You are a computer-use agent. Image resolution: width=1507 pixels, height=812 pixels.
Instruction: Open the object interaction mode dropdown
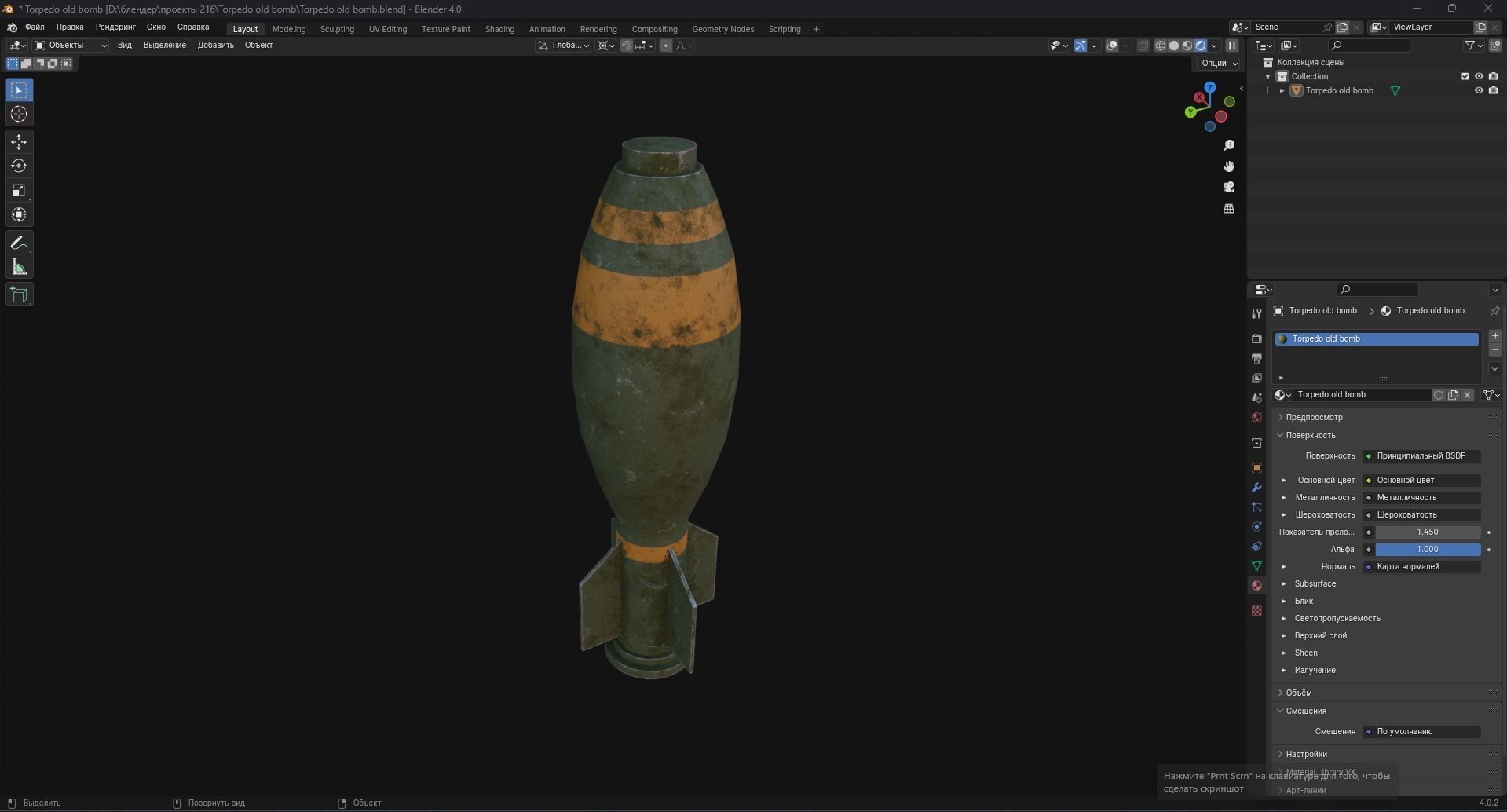click(x=71, y=46)
